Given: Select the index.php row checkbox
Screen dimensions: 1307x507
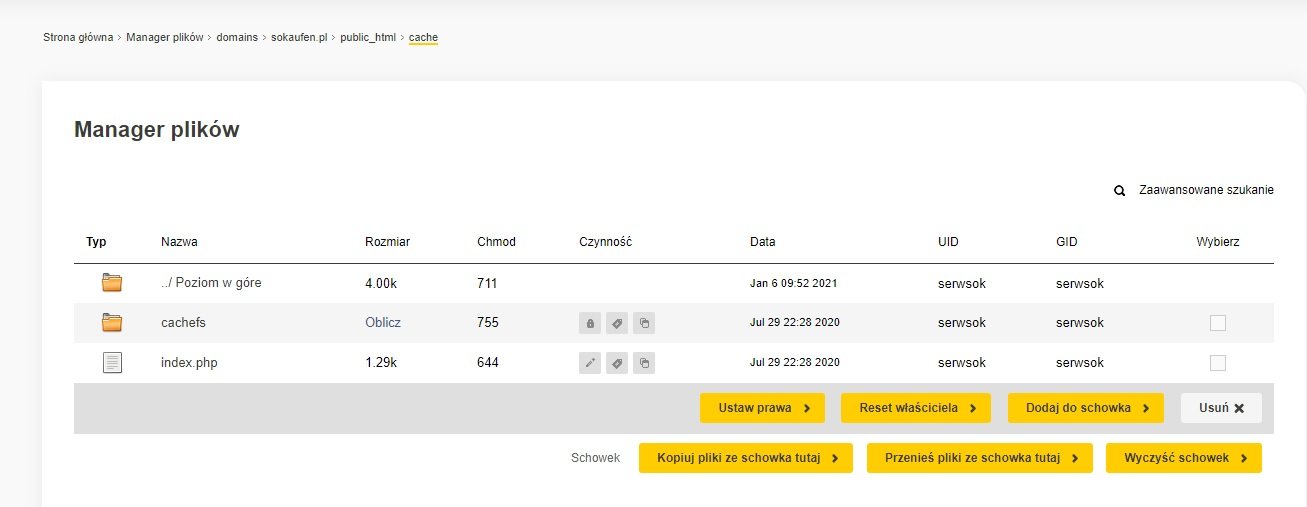Looking at the screenshot, I should click(x=1217, y=363).
